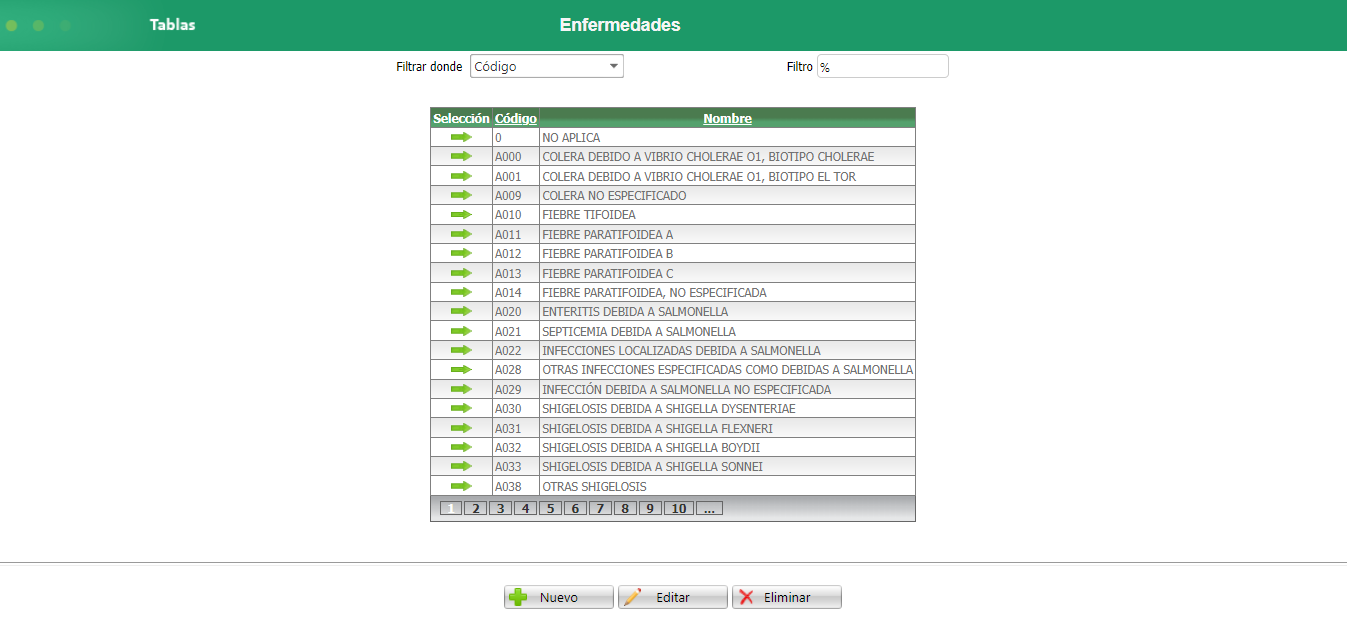Click the dropdown arrow next to Código
The width and height of the screenshot is (1347, 635).
613,65
